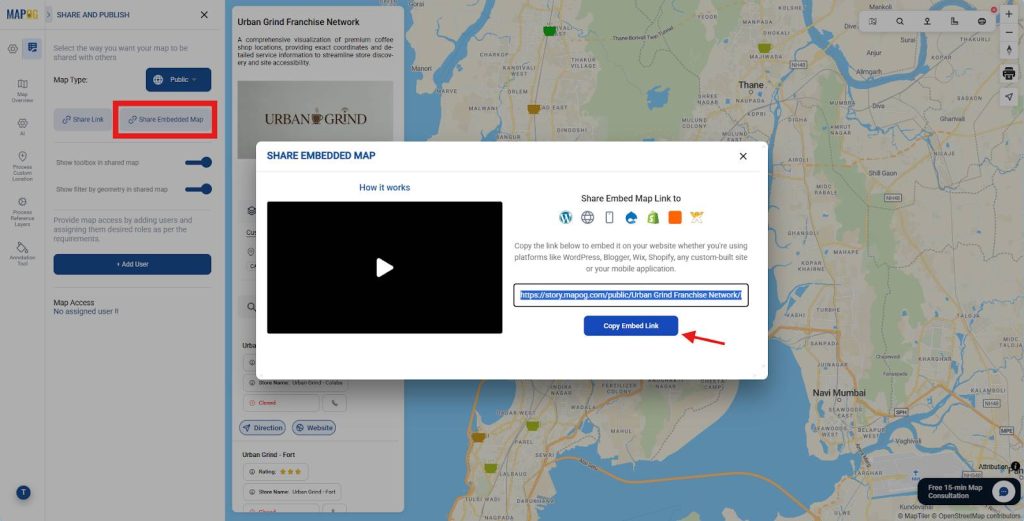
Task: Click the + Add User button
Action: click(133, 264)
